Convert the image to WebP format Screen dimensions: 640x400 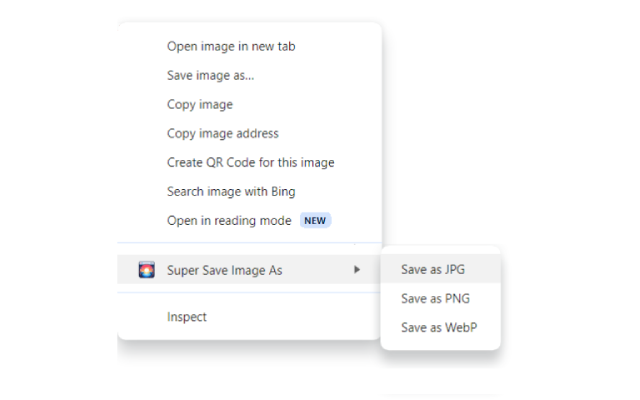point(438,327)
